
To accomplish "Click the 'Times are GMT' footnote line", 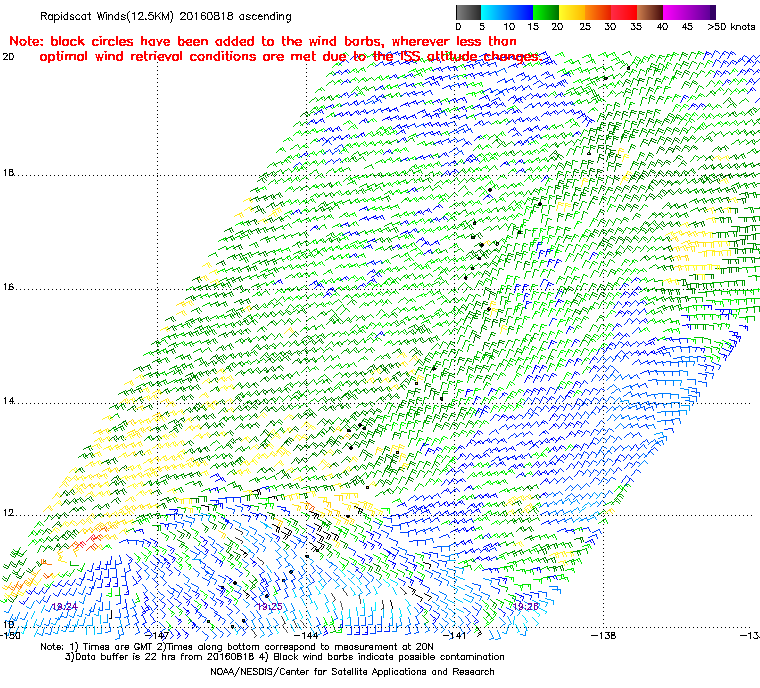I will pos(237,647).
